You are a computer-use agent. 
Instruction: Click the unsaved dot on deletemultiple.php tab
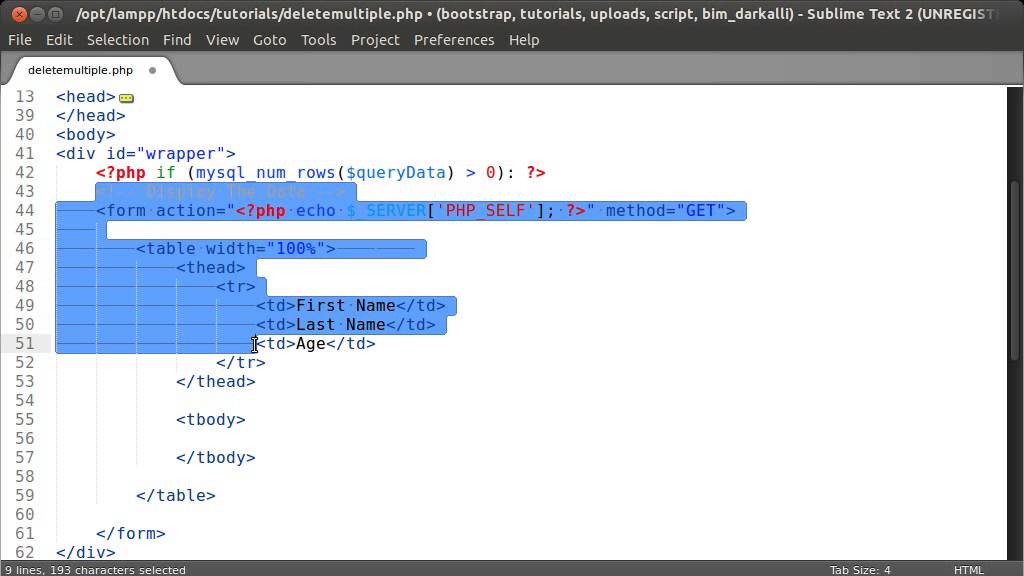click(x=152, y=70)
